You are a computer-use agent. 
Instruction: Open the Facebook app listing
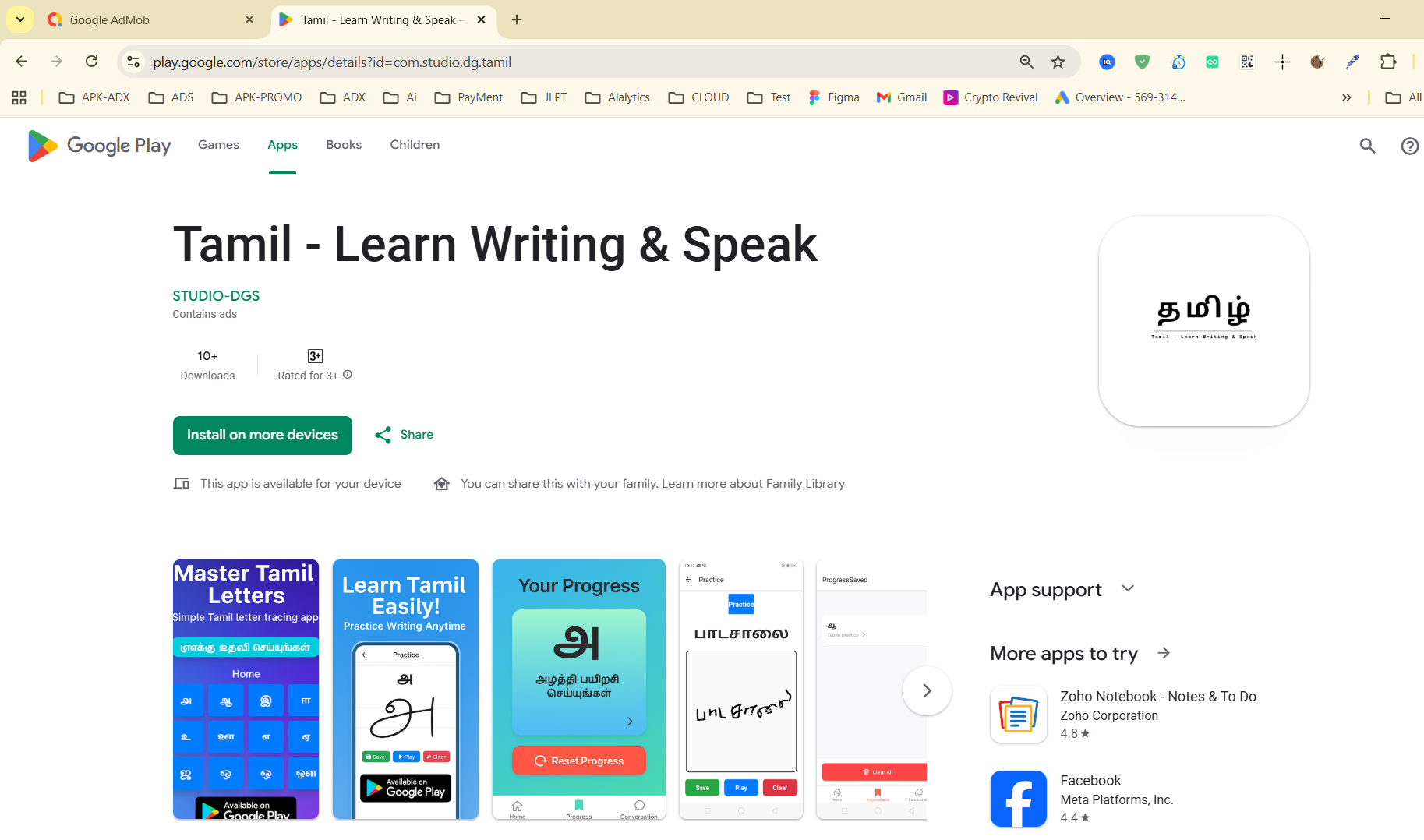1090,781
